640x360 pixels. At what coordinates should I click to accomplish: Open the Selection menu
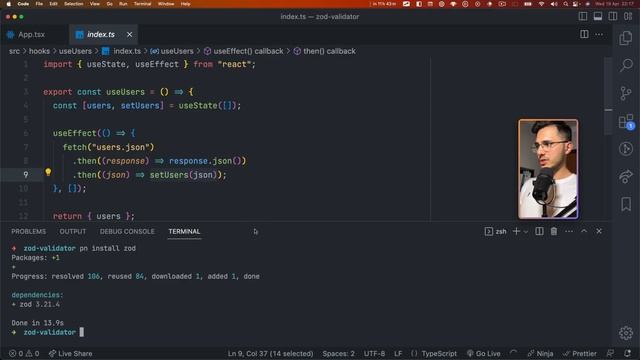click(x=73, y=4)
